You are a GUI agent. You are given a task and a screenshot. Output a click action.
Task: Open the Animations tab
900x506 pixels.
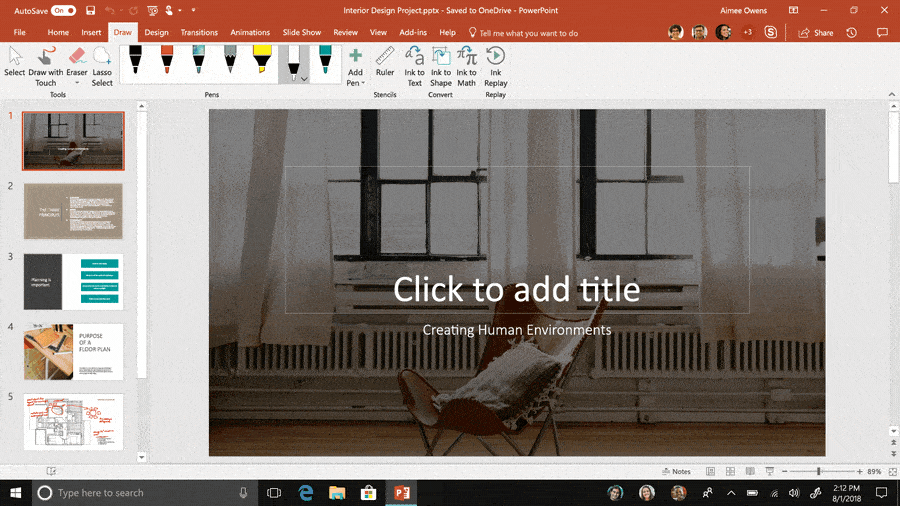(x=250, y=33)
